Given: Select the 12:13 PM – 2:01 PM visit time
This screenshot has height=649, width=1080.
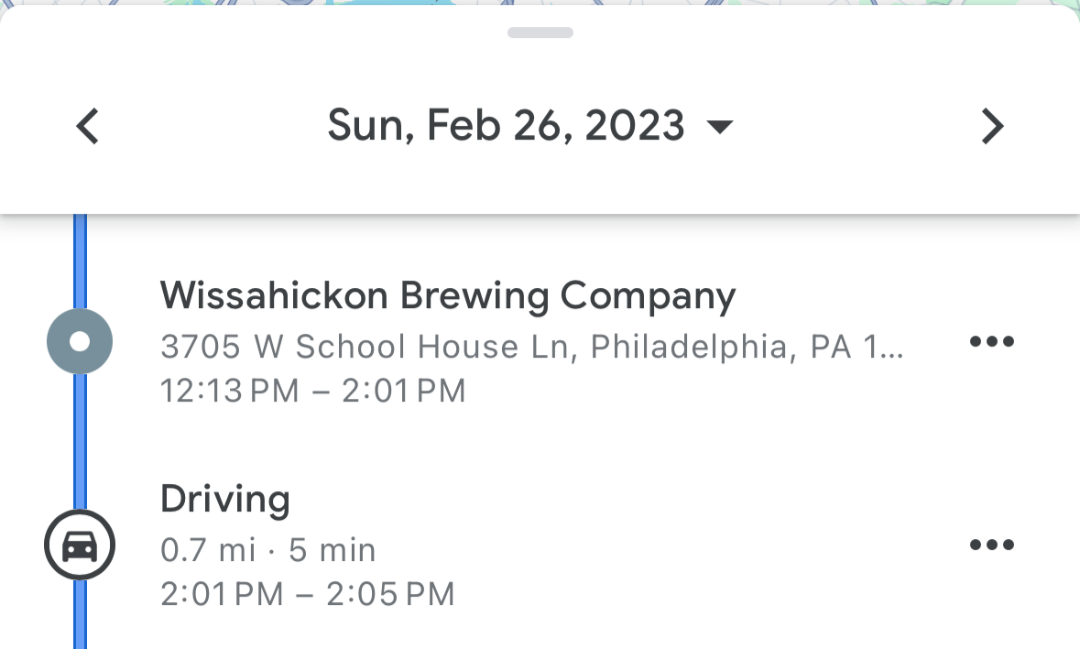Looking at the screenshot, I should point(313,390).
